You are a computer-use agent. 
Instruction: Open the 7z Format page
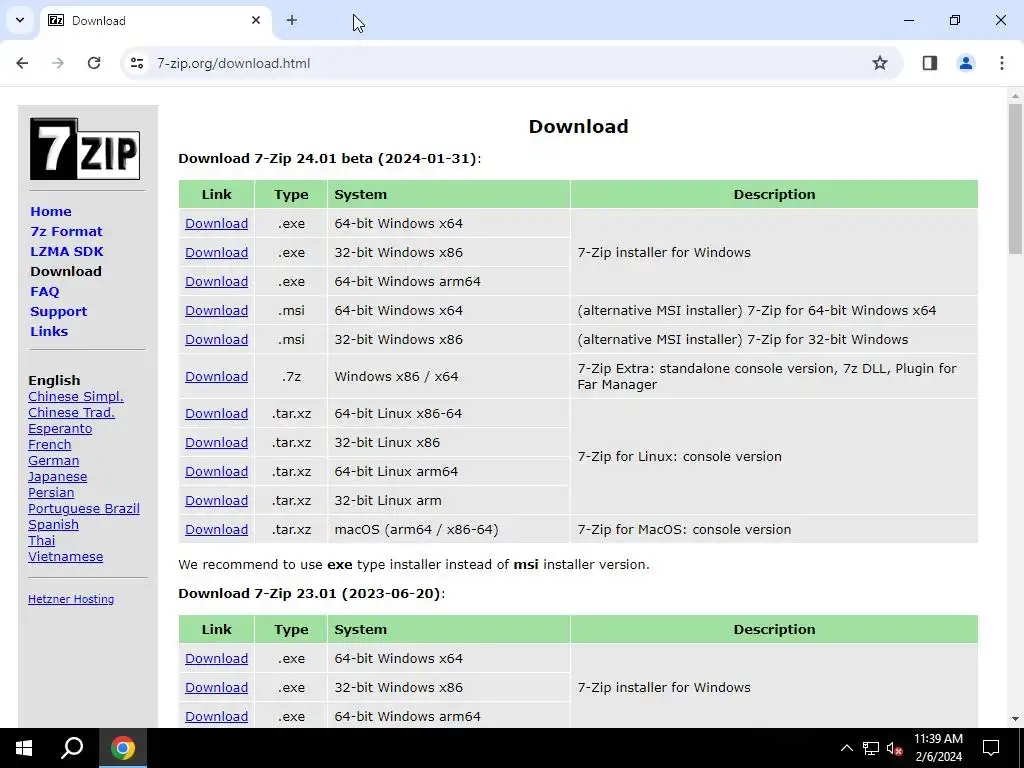click(66, 231)
